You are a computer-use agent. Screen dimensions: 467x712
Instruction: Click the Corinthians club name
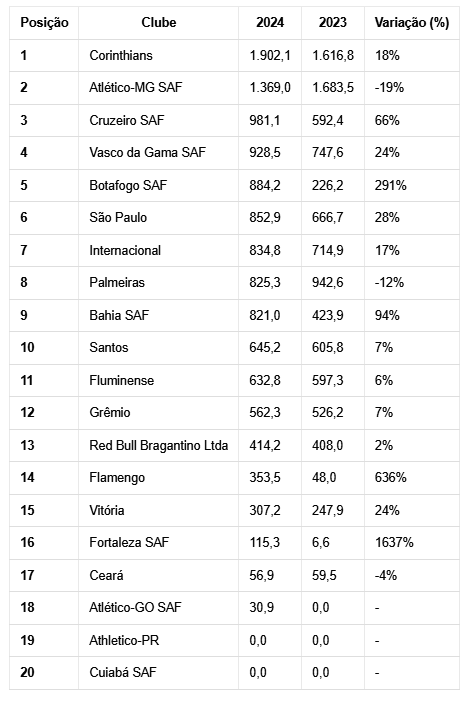click(x=121, y=55)
